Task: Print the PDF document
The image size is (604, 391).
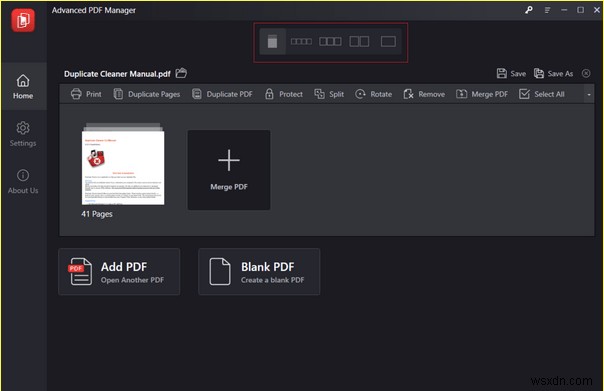Action: tap(86, 94)
